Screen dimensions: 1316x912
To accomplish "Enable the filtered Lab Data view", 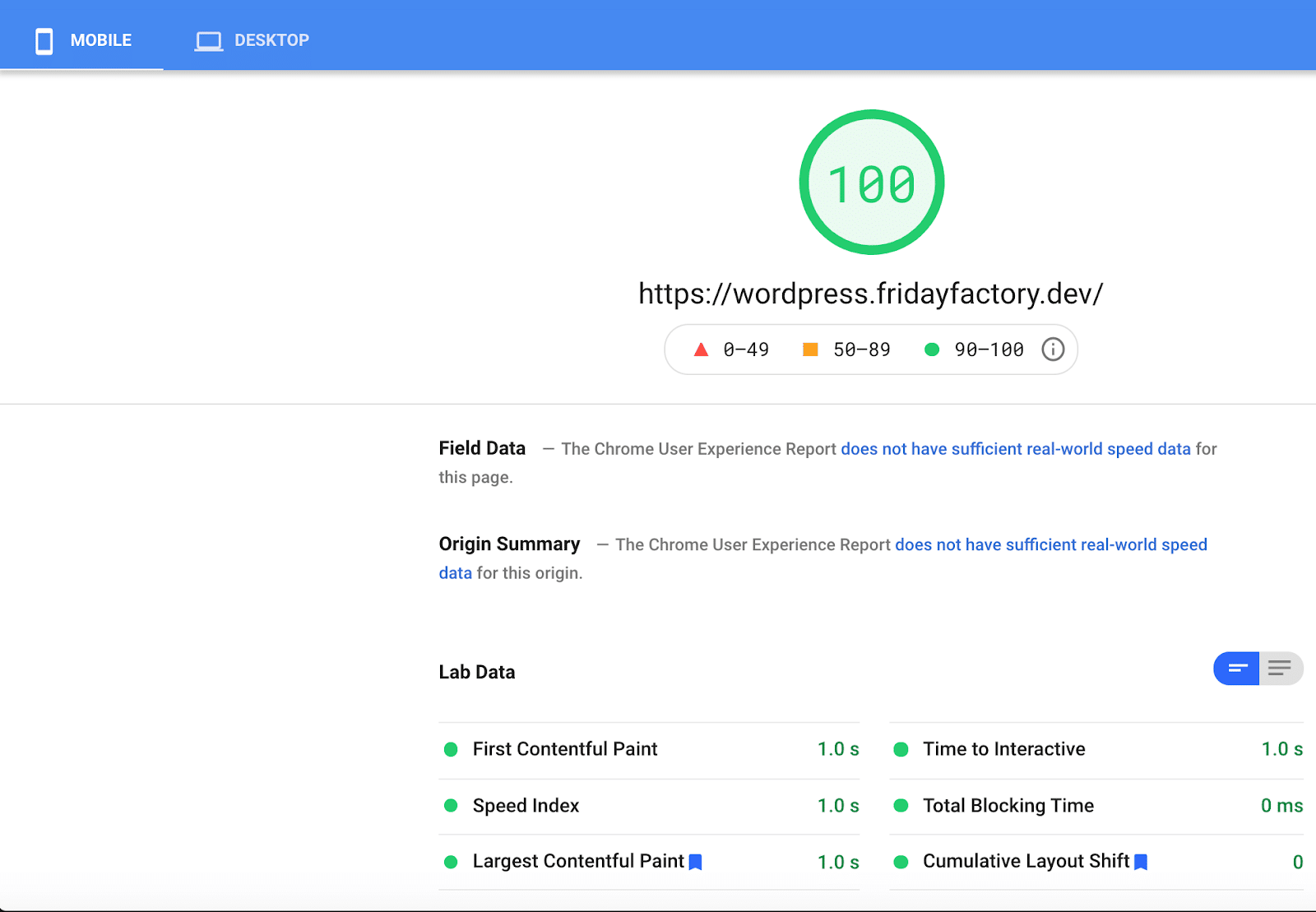I will pyautogui.click(x=1235, y=669).
